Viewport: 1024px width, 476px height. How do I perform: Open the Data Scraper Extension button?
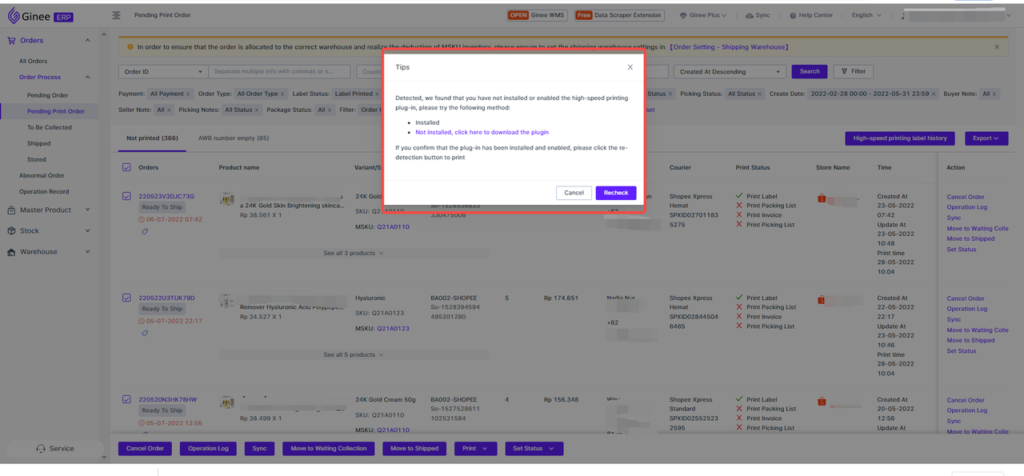point(620,15)
